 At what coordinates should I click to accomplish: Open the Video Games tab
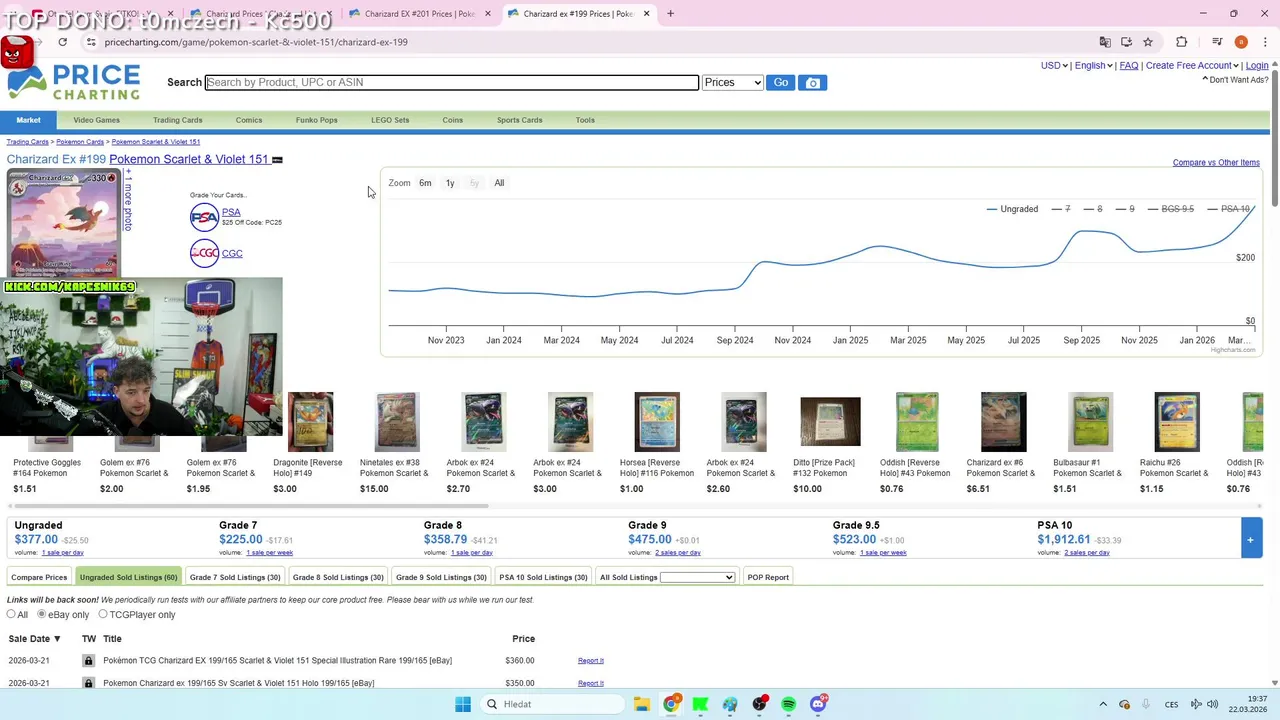[x=96, y=120]
